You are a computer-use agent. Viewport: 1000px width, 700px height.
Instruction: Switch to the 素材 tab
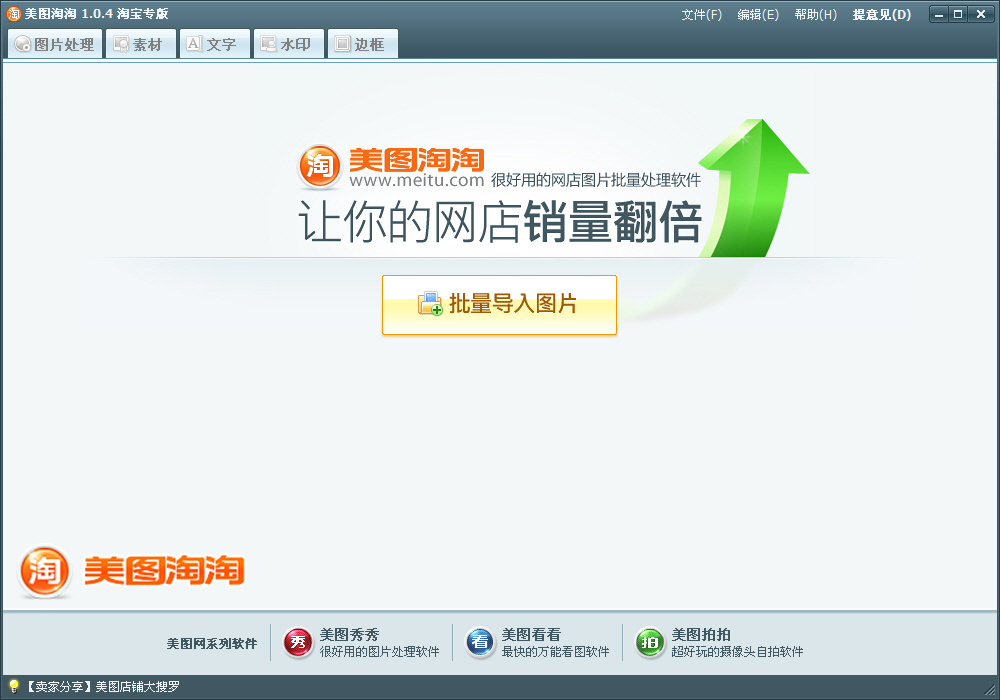click(140, 44)
